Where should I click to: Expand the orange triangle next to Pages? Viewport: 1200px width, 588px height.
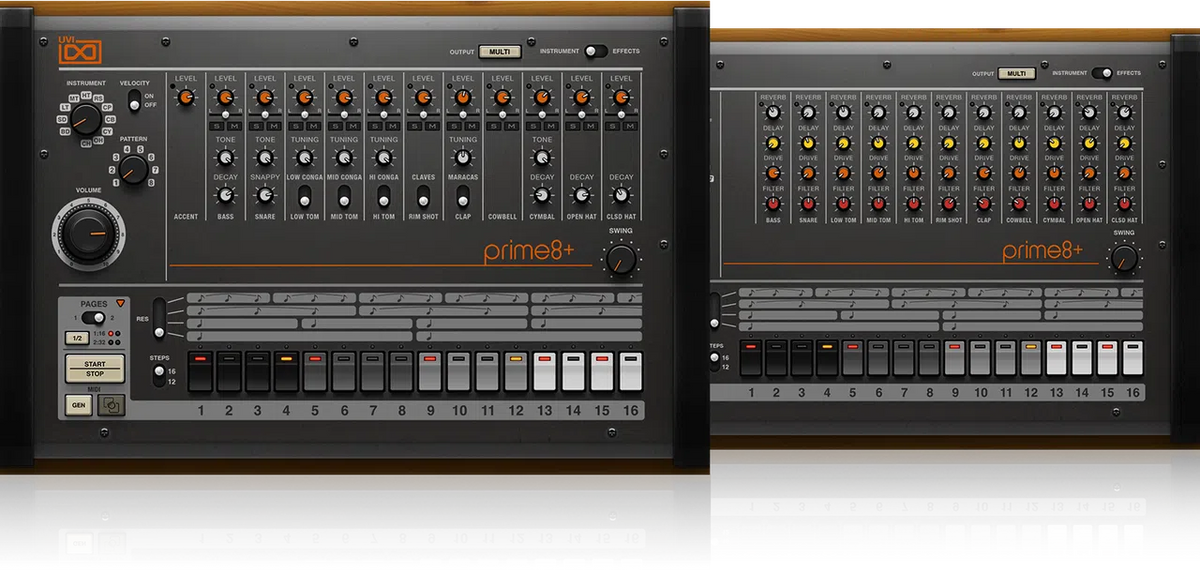click(121, 302)
